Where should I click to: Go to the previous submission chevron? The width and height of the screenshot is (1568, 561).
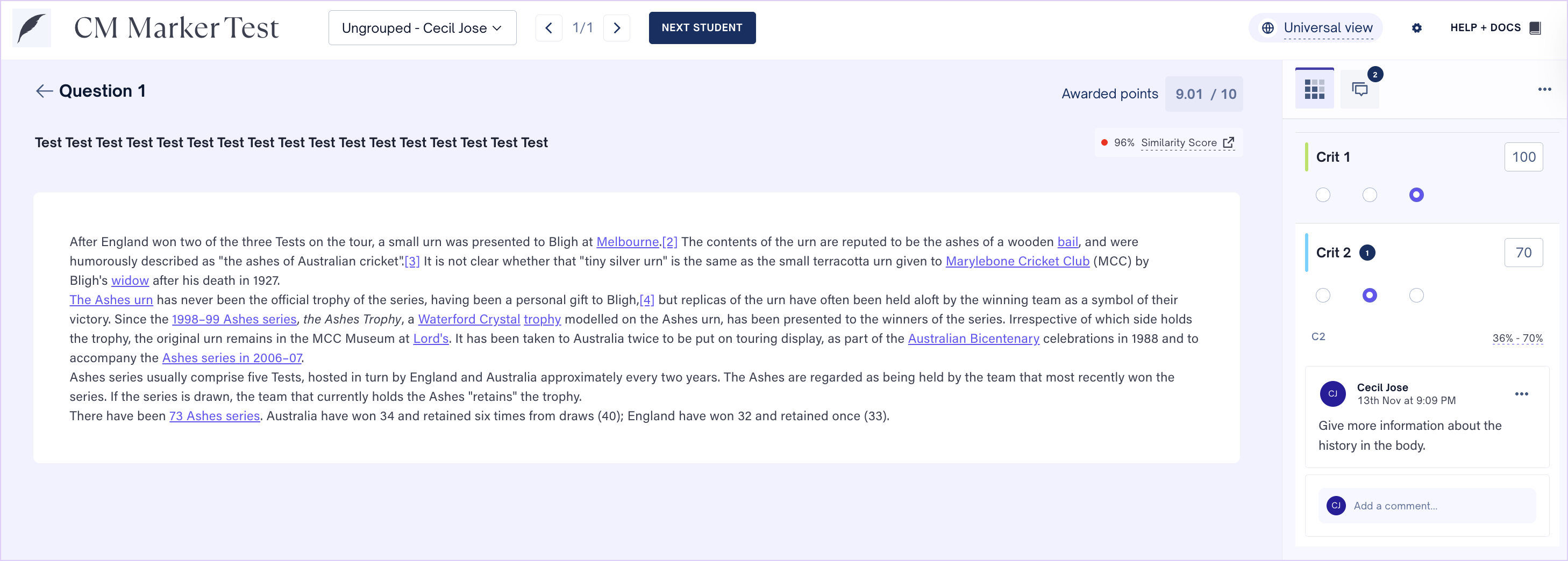click(548, 28)
